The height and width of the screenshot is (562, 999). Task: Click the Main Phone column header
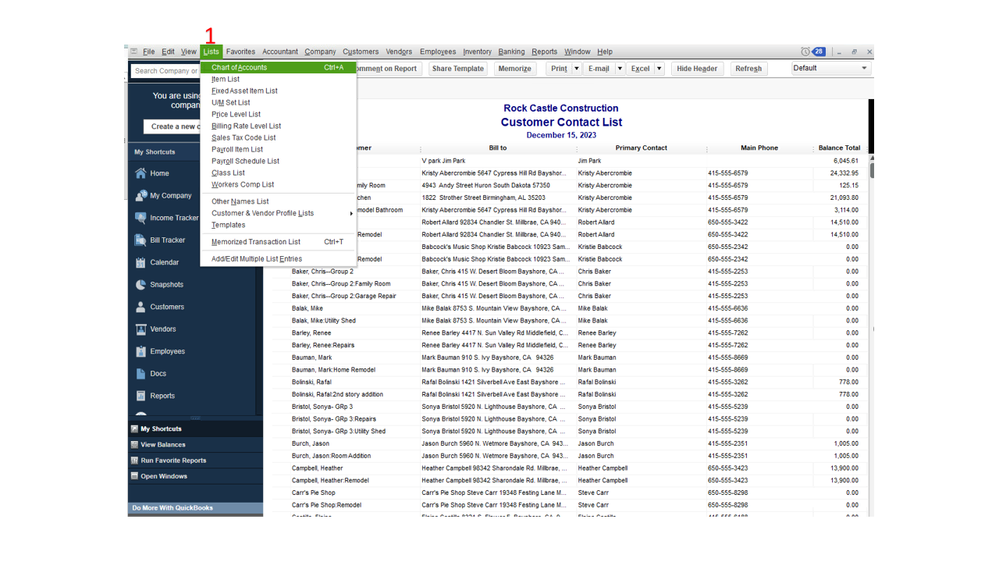click(759, 148)
